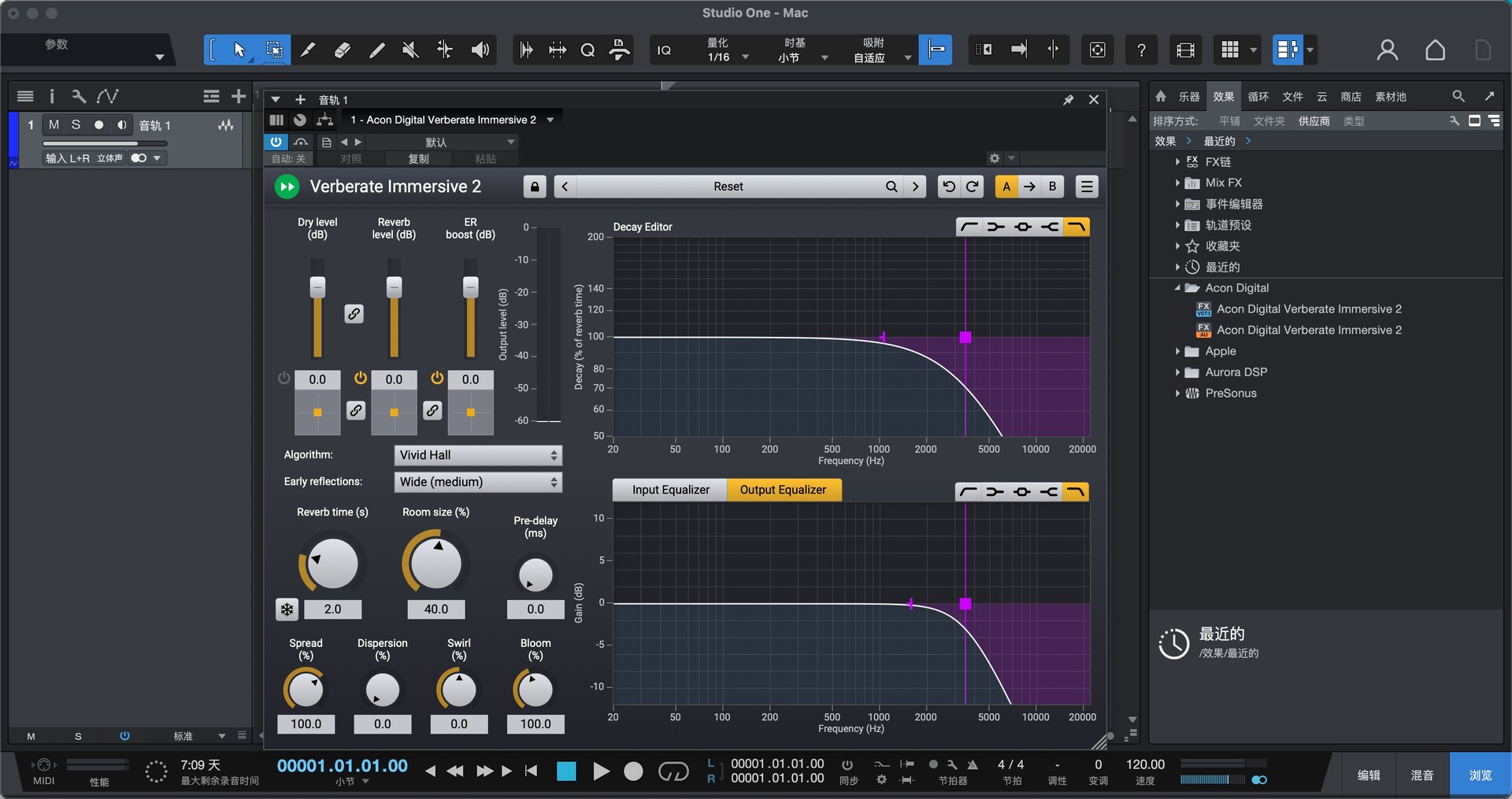Switch to 文件 browser tab
The height and width of the screenshot is (799, 1512).
(1292, 97)
